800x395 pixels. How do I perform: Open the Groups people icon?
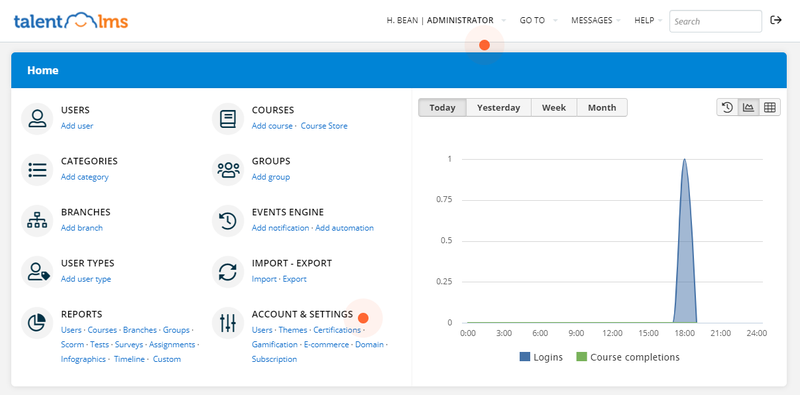pos(228,169)
